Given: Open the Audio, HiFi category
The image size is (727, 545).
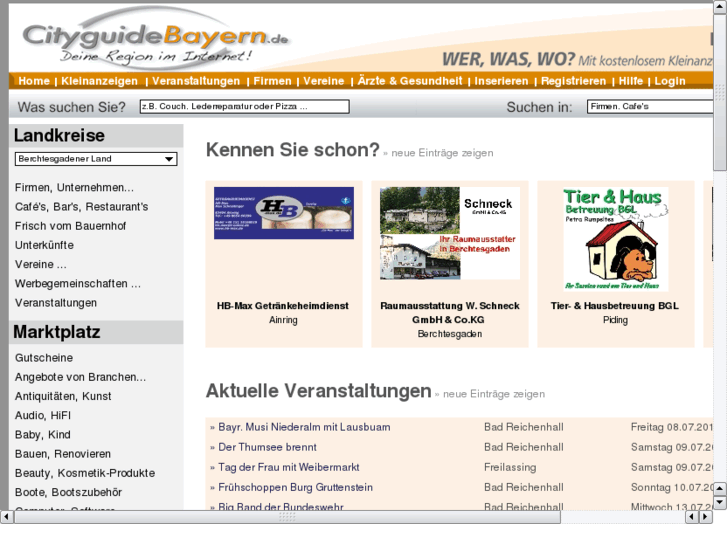Looking at the screenshot, I should coord(43,416).
